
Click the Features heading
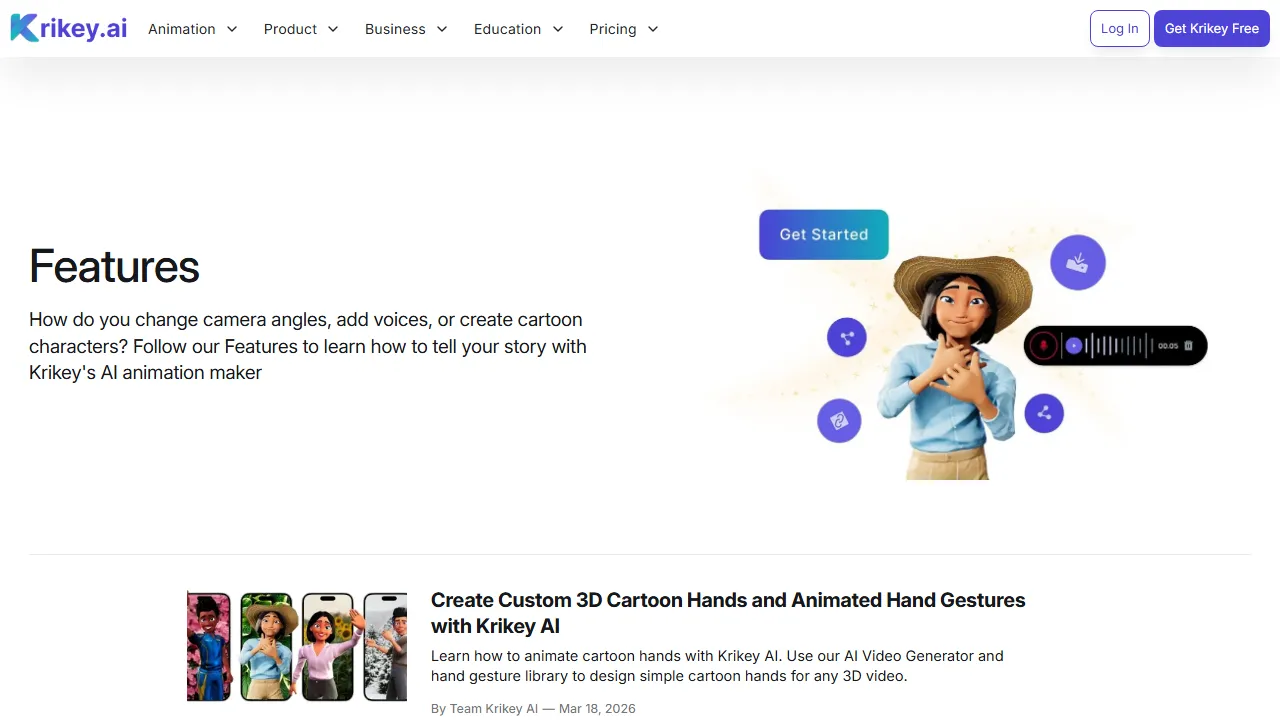tap(114, 266)
